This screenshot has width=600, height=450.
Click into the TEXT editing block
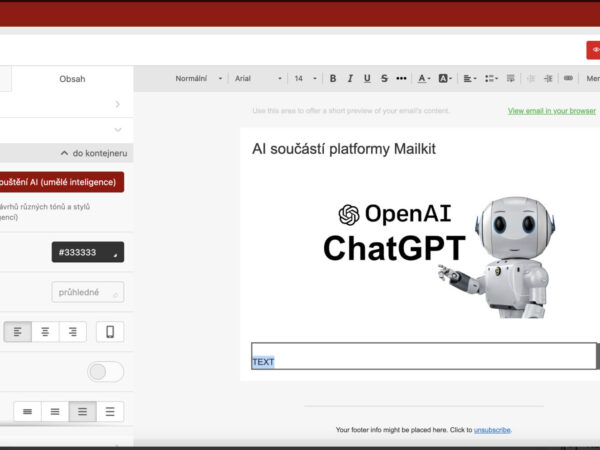pyautogui.click(x=424, y=356)
